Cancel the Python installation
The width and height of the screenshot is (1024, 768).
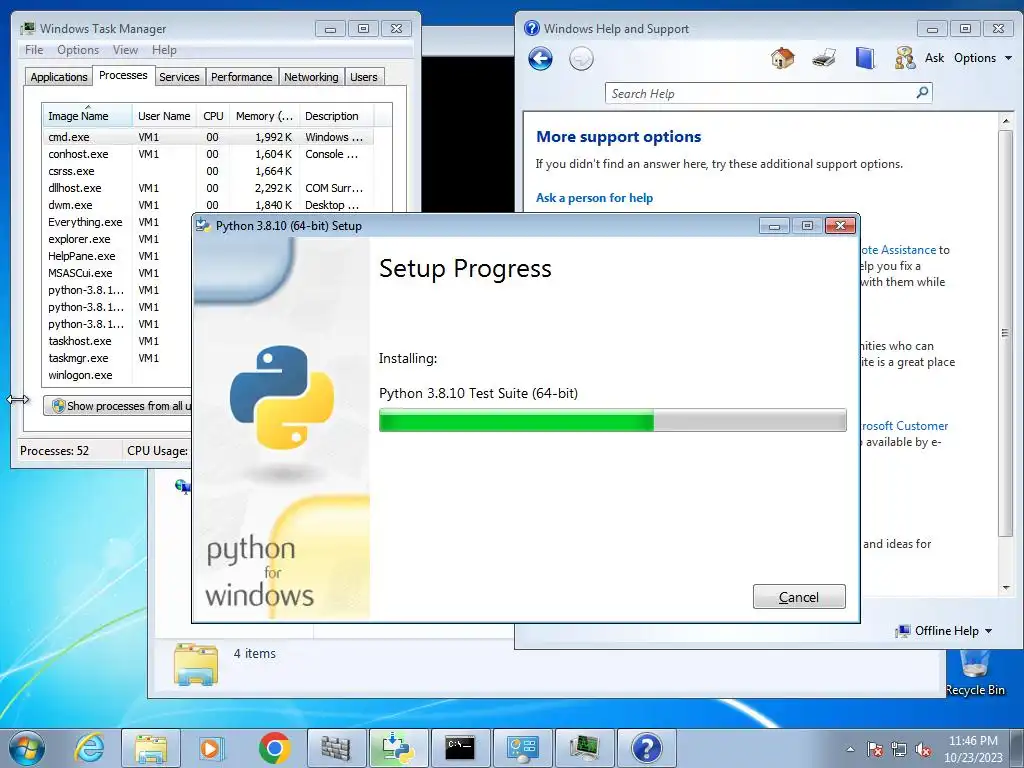(799, 597)
